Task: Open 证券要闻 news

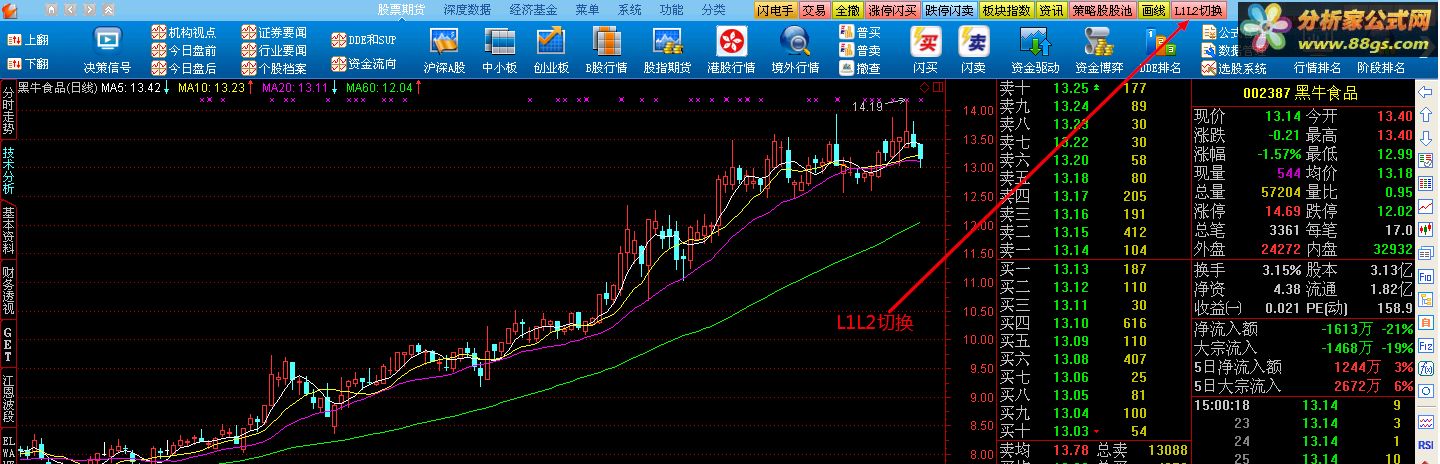Action: pos(274,32)
